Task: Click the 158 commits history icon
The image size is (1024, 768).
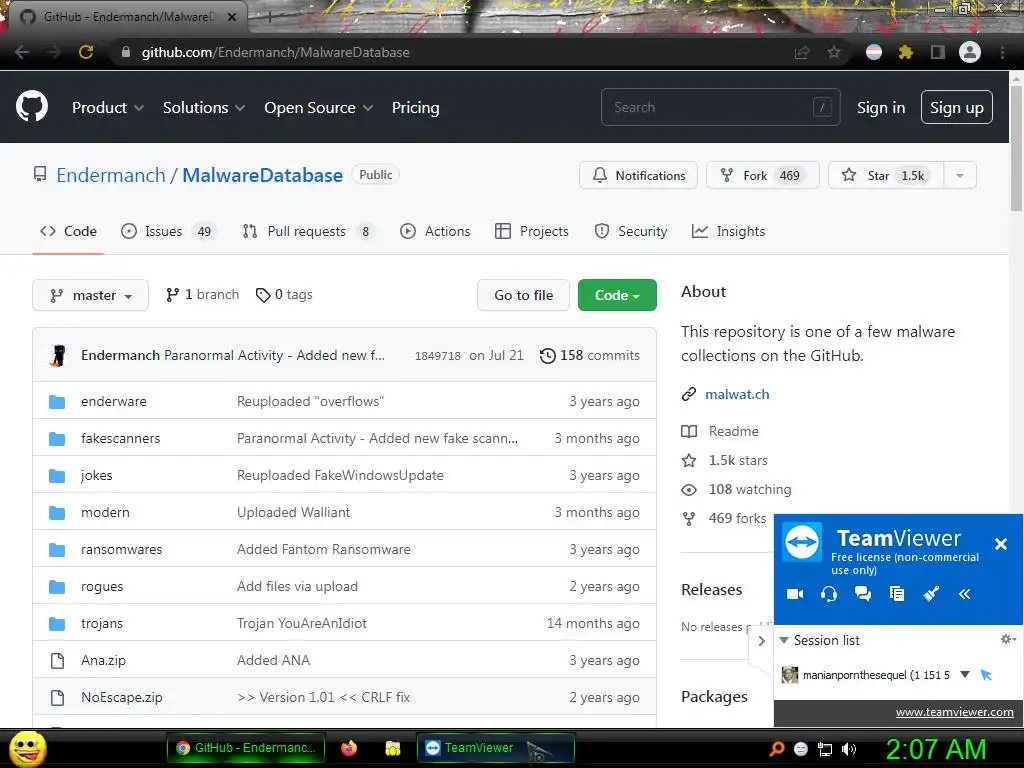Action: (547, 355)
